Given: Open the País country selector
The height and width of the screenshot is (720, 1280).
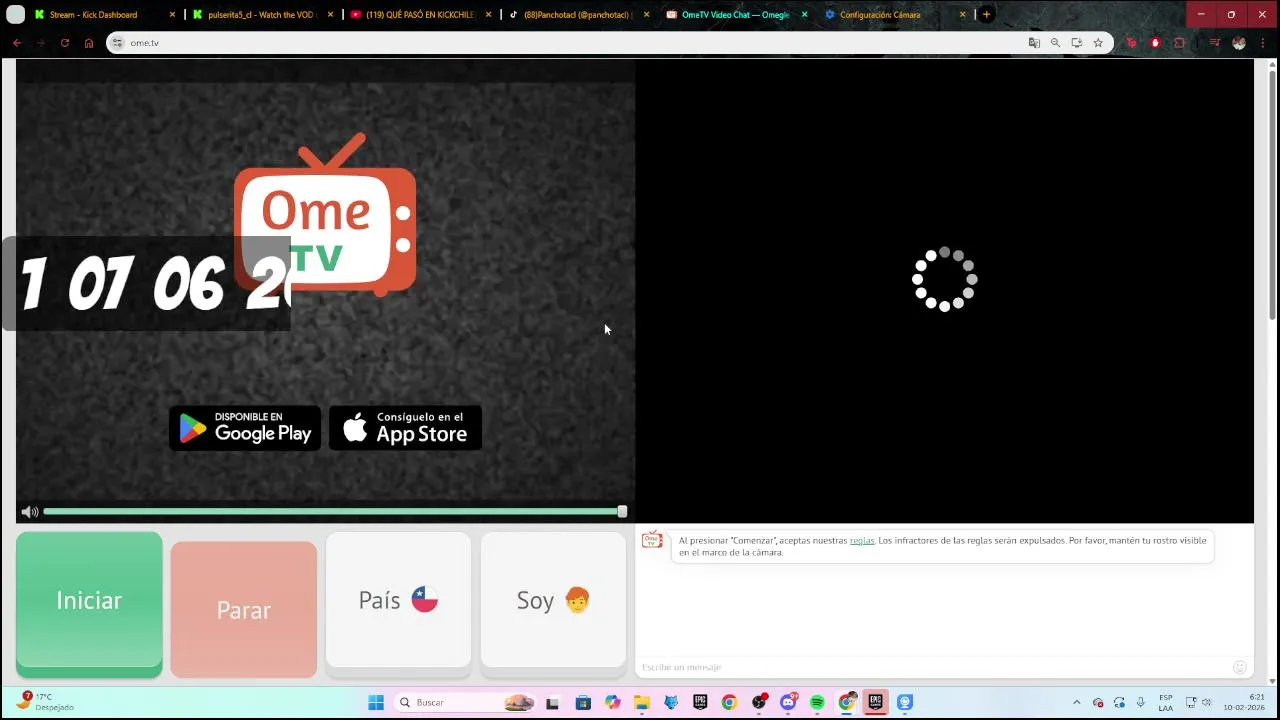Looking at the screenshot, I should pyautogui.click(x=398, y=600).
